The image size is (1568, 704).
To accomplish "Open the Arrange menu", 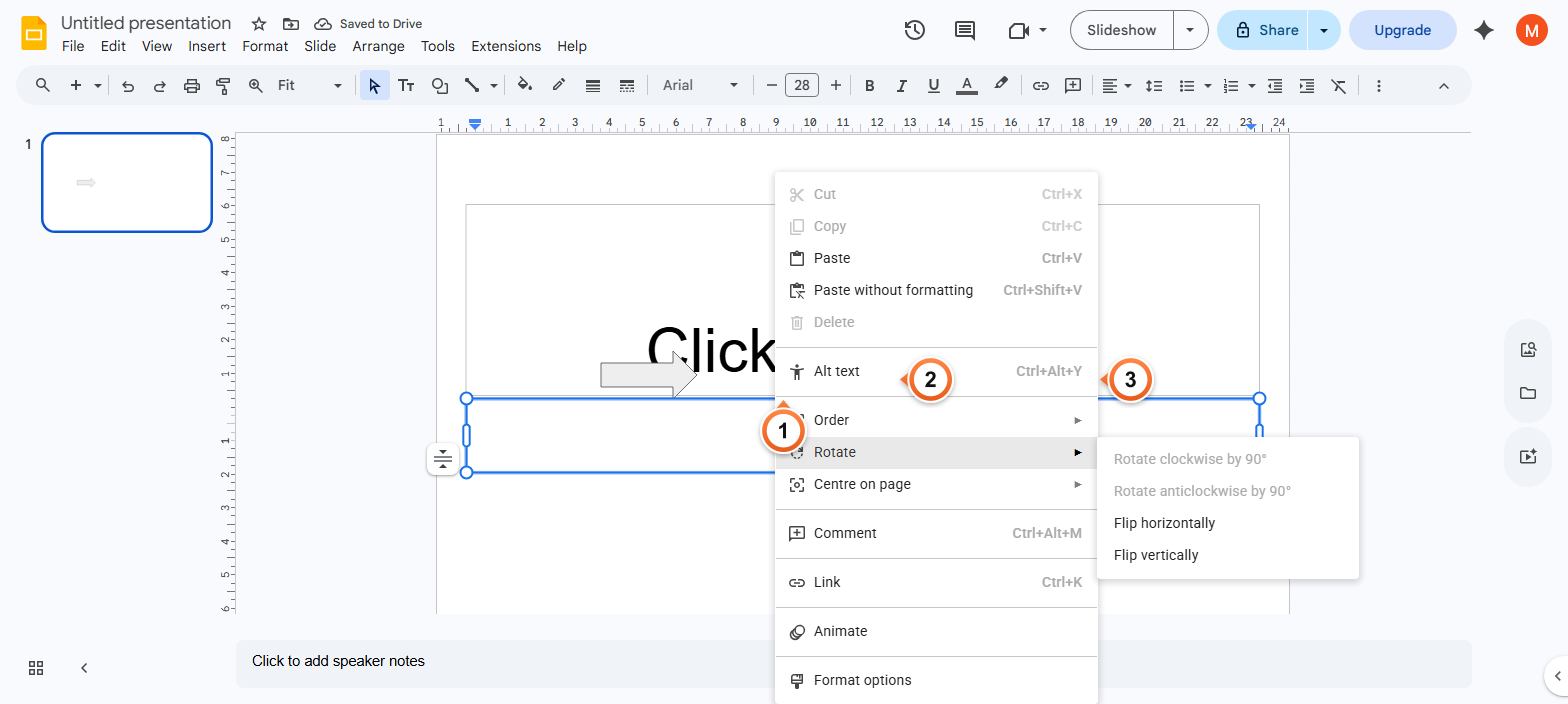I will [379, 46].
